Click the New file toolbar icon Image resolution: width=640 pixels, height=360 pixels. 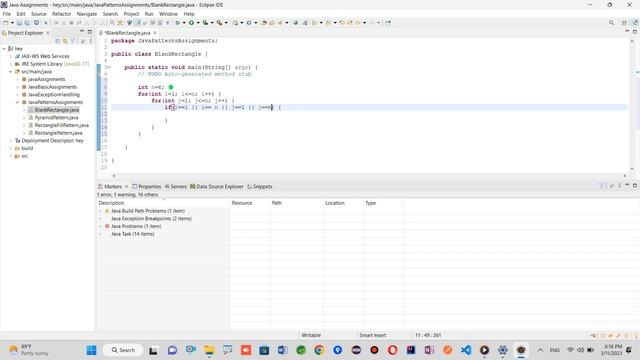point(6,23)
